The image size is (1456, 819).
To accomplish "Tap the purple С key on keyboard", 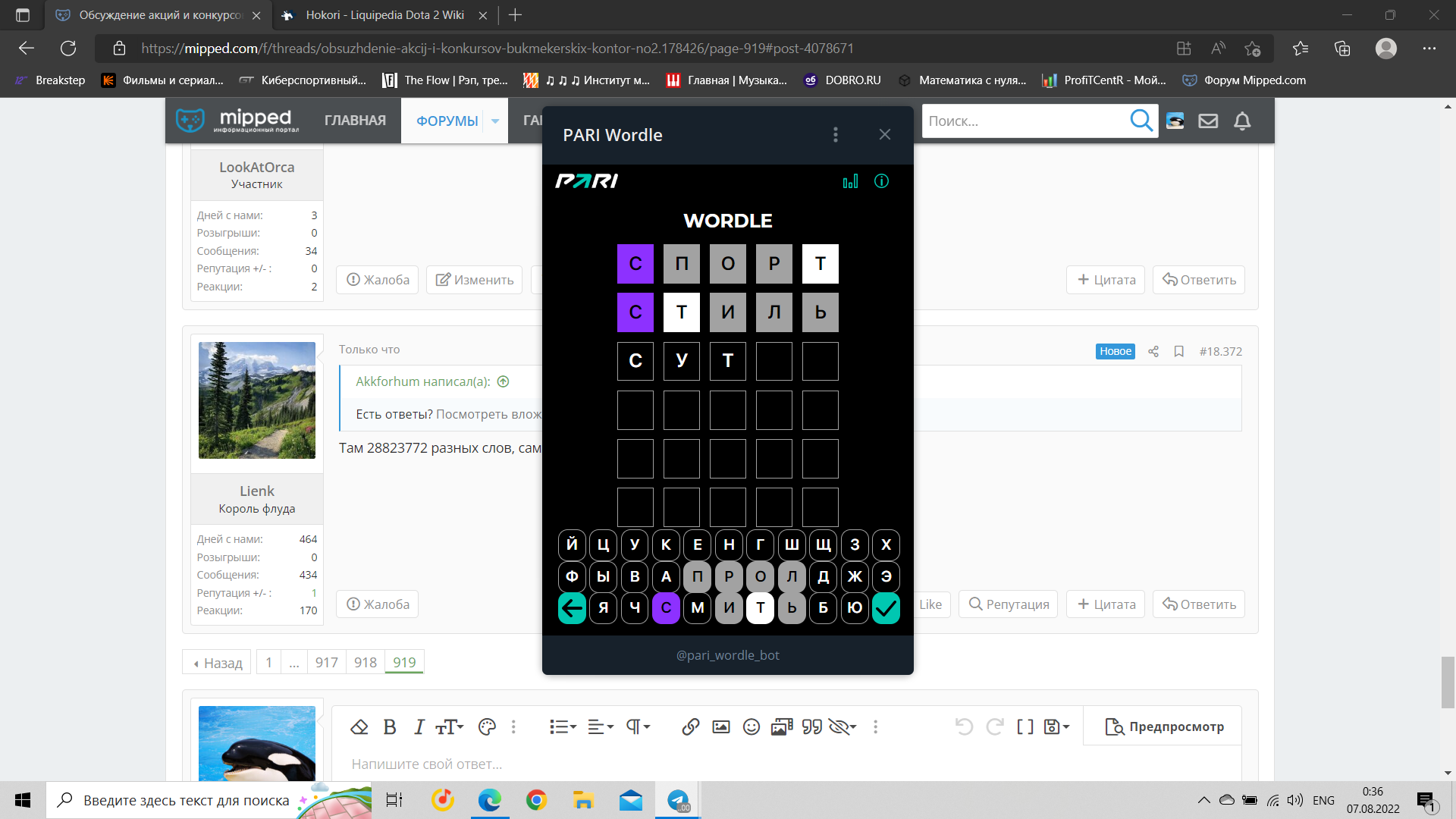I will pyautogui.click(x=666, y=608).
